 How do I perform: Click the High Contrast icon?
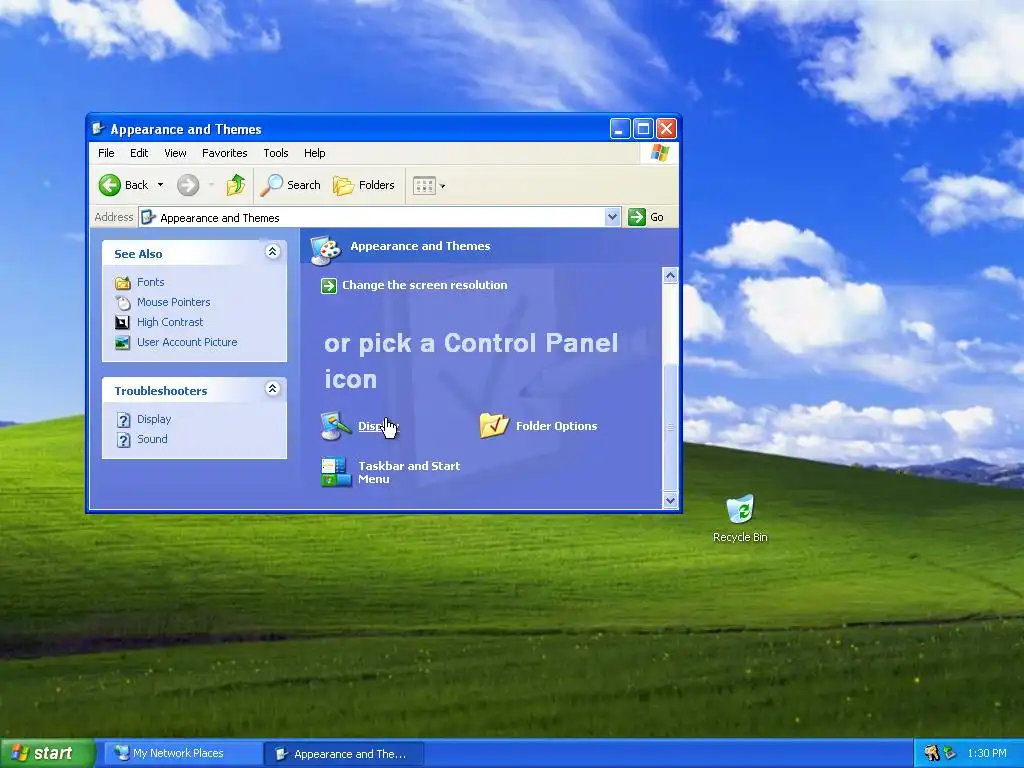[x=123, y=323]
